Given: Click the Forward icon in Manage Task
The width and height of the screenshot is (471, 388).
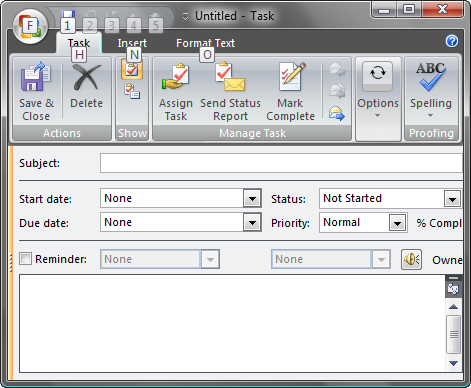Looking at the screenshot, I should [x=337, y=113].
